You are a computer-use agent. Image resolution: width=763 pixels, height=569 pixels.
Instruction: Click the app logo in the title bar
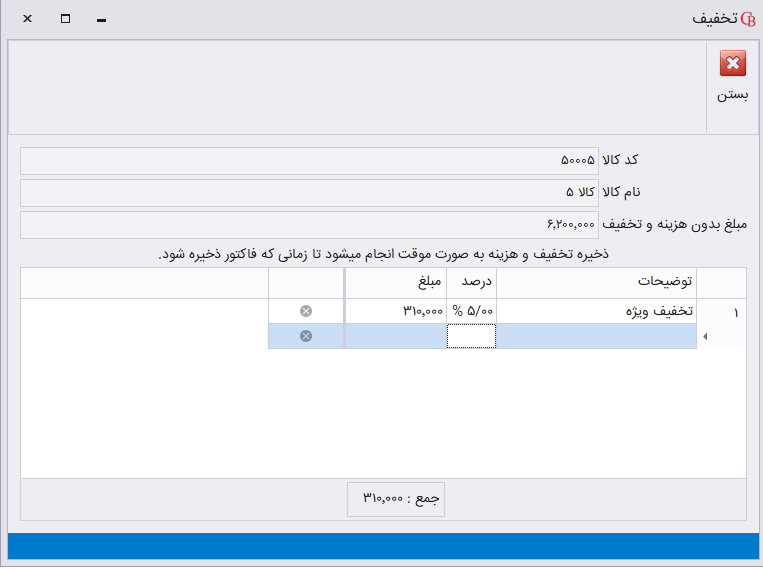tap(747, 19)
